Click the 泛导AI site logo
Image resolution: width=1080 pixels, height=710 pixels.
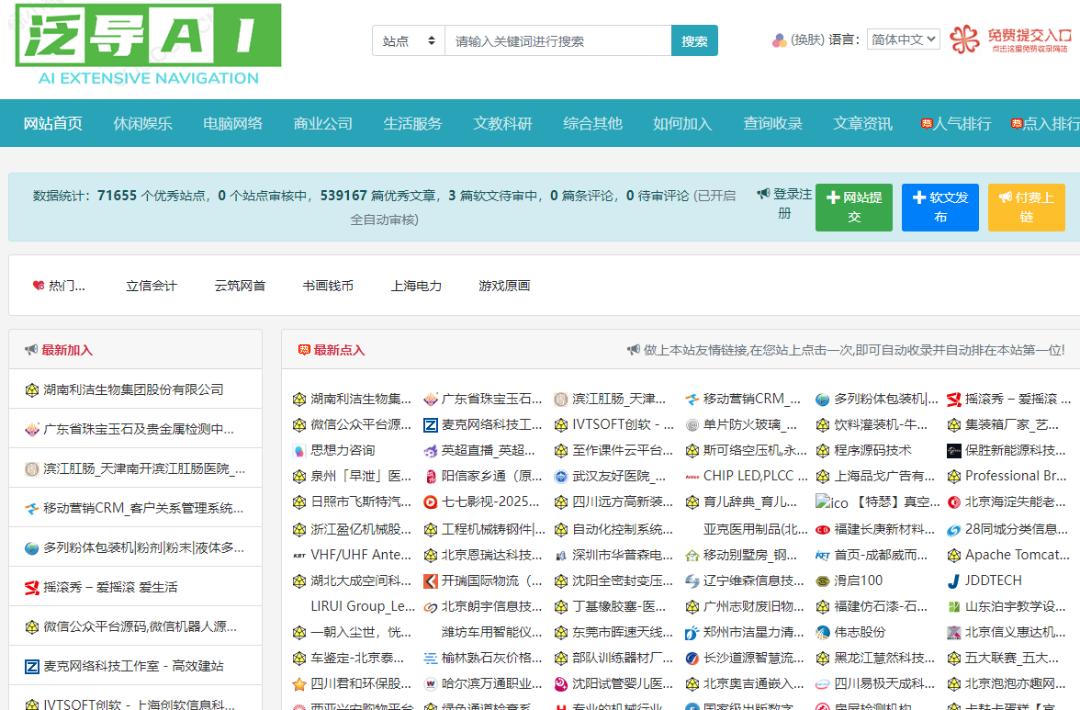[148, 48]
